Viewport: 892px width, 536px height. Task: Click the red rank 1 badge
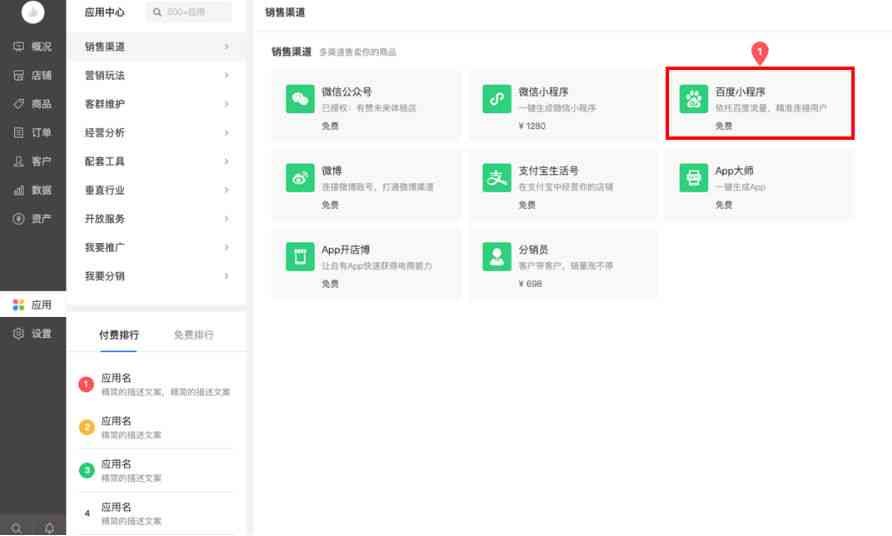click(x=86, y=385)
